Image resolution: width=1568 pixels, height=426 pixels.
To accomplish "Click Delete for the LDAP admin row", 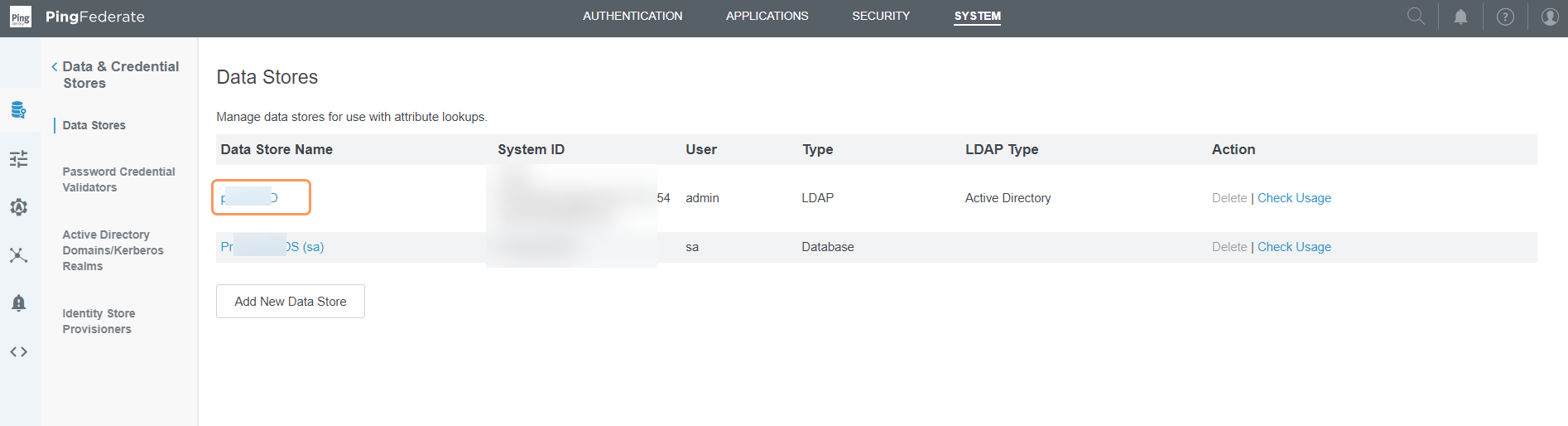I will (1229, 198).
